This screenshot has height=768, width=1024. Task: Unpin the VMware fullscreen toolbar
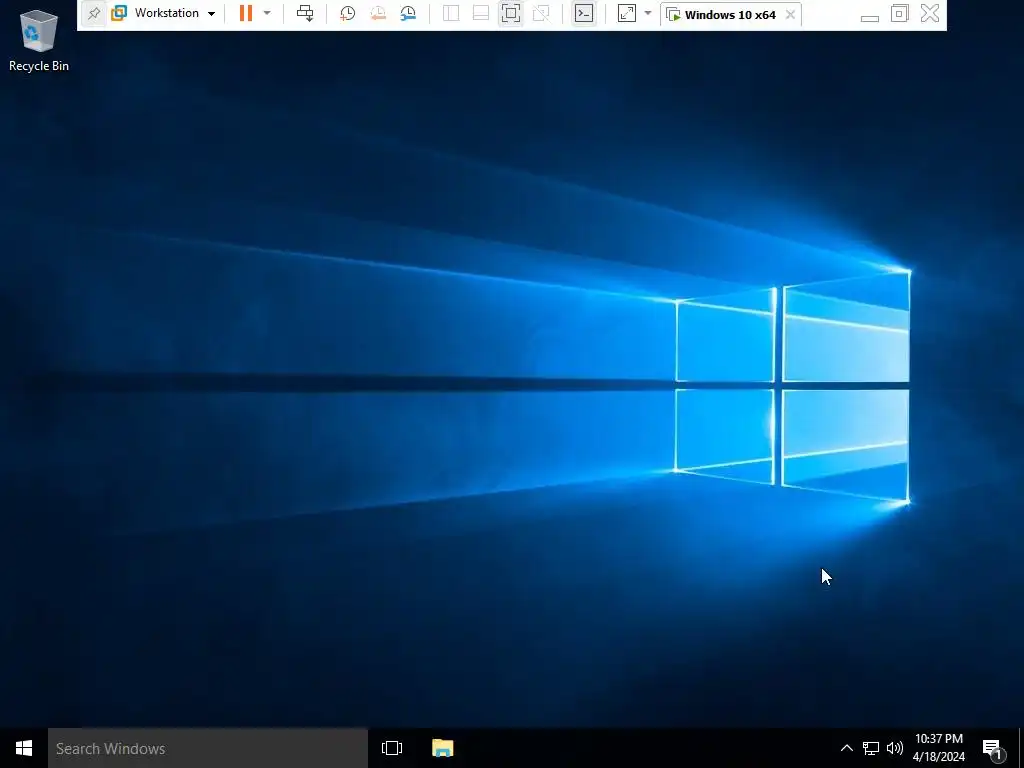(x=94, y=13)
